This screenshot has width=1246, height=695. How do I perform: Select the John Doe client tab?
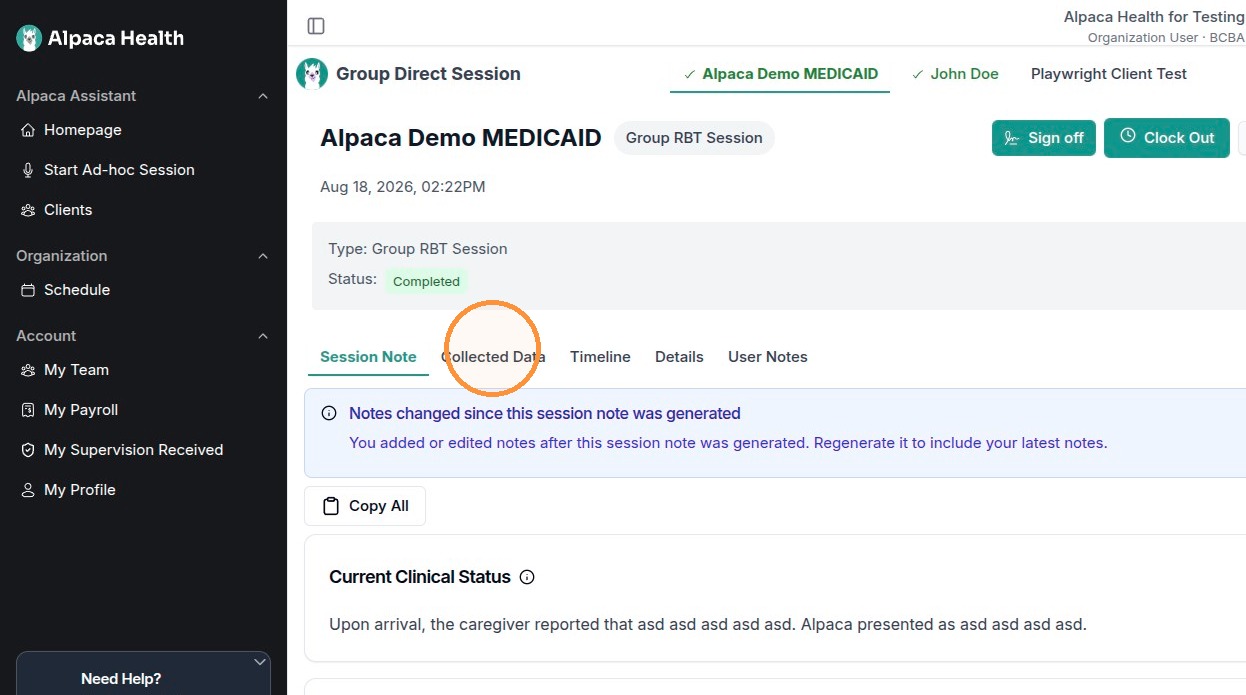[955, 74]
